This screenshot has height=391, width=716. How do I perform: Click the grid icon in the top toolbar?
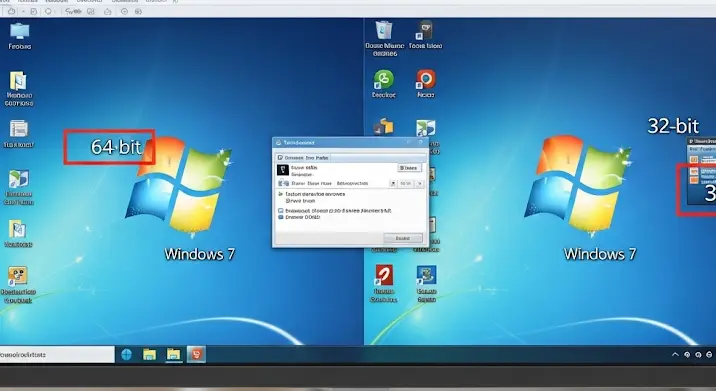point(90,11)
